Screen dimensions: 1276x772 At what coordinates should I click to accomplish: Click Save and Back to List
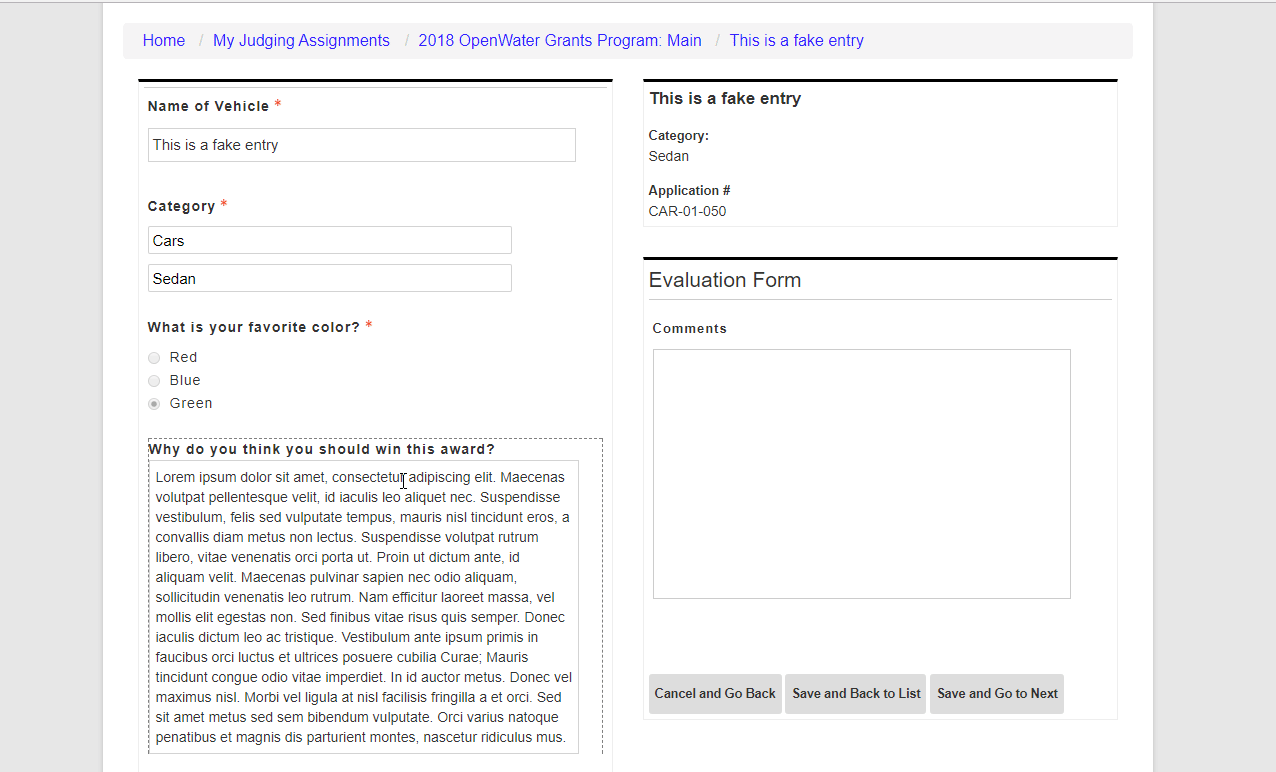coord(856,694)
